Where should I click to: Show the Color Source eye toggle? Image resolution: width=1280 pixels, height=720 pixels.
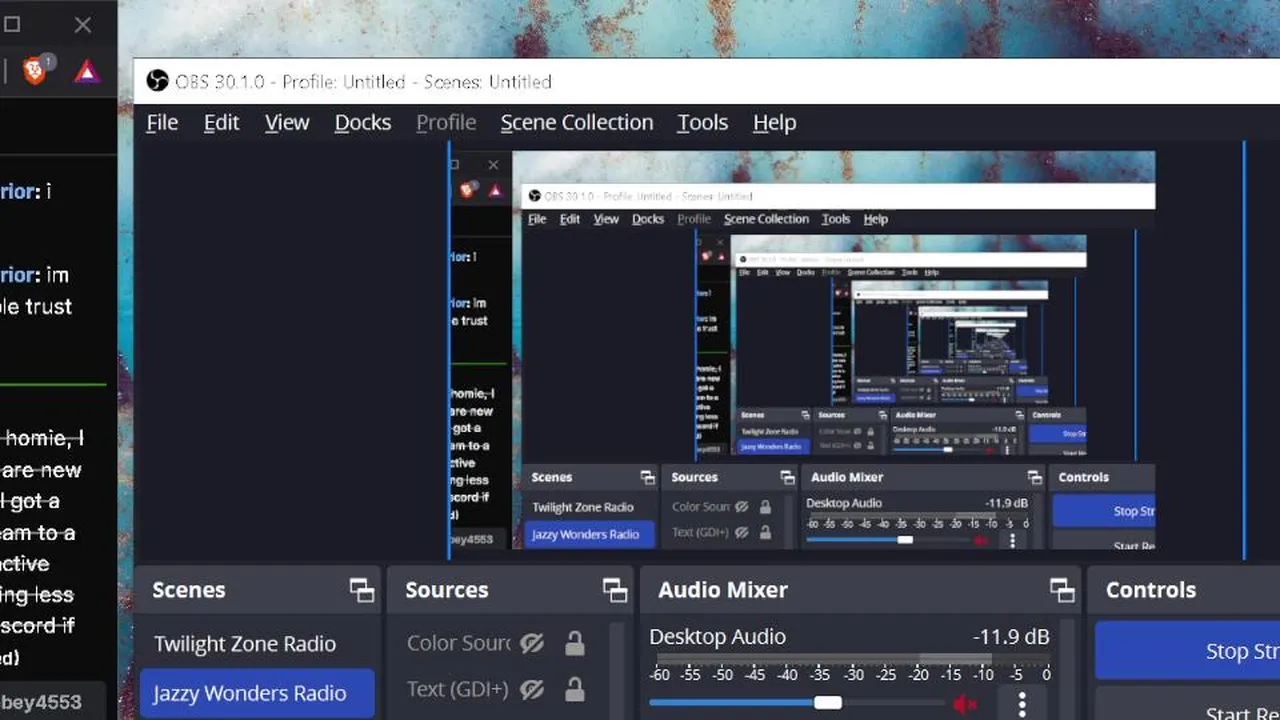tap(532, 643)
